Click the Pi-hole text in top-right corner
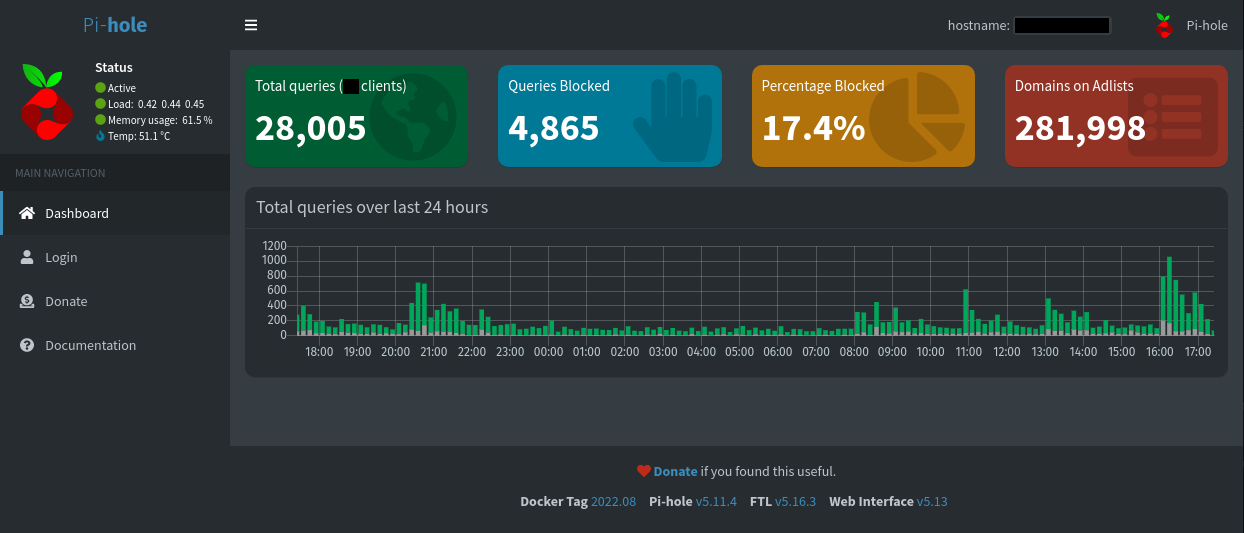1244x533 pixels. point(1207,25)
